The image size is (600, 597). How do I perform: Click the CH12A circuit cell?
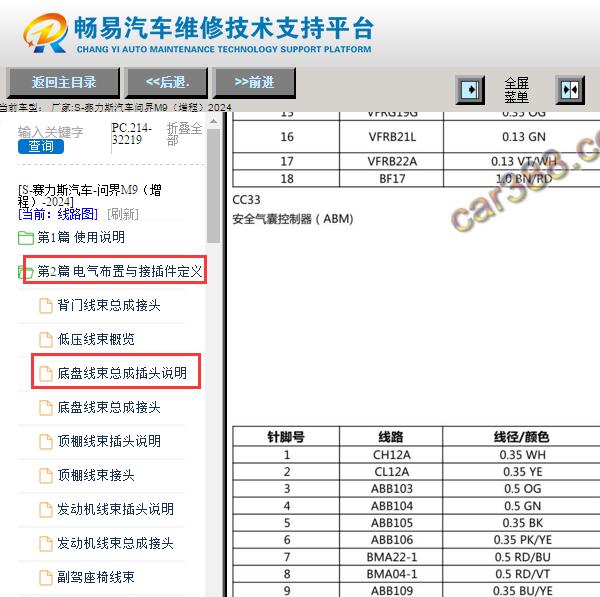(x=391, y=455)
